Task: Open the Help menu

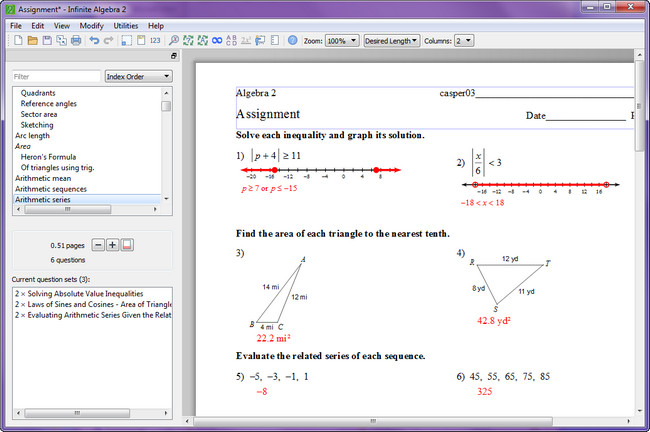Action: coord(156,26)
